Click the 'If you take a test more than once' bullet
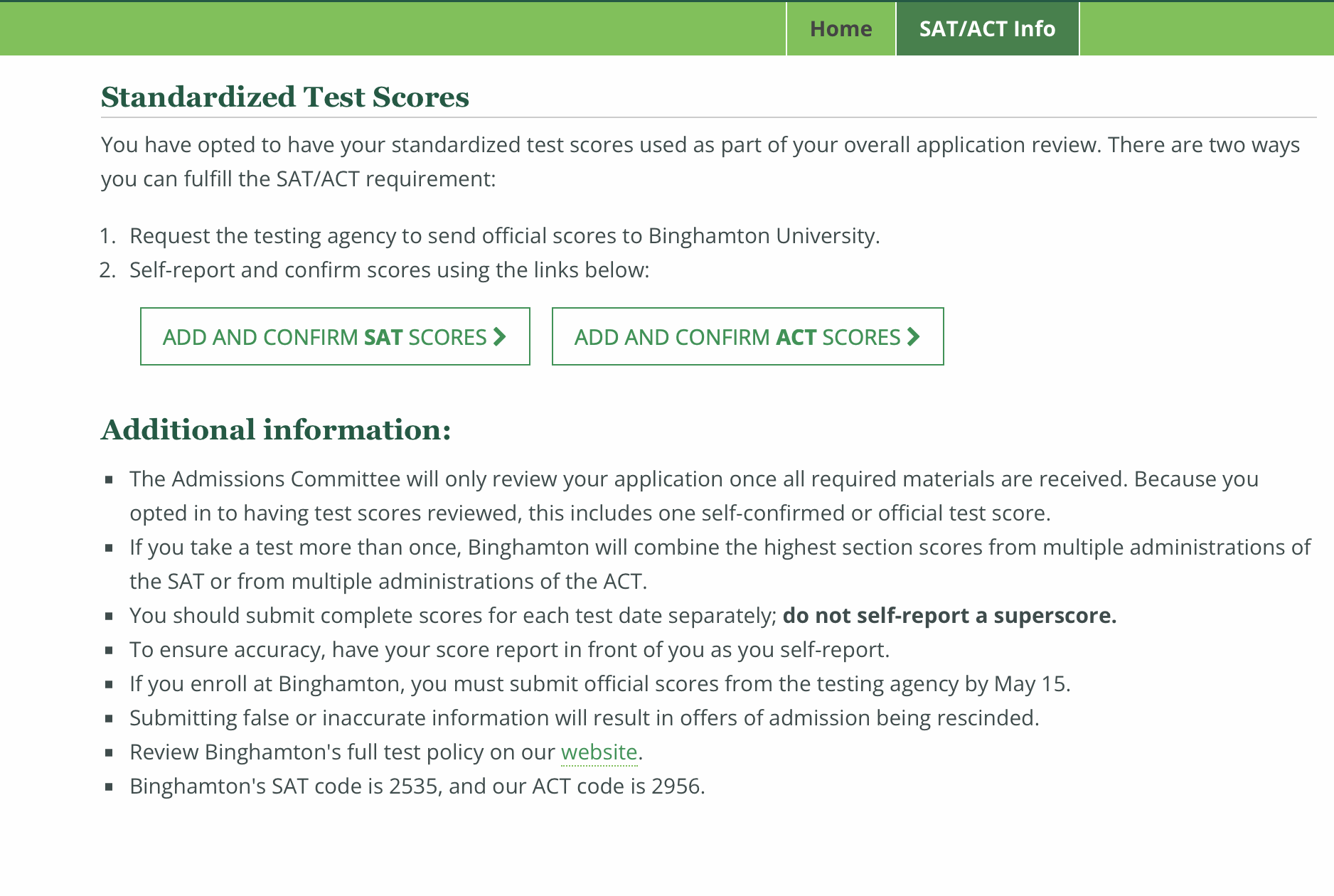1334x896 pixels. 720,564
